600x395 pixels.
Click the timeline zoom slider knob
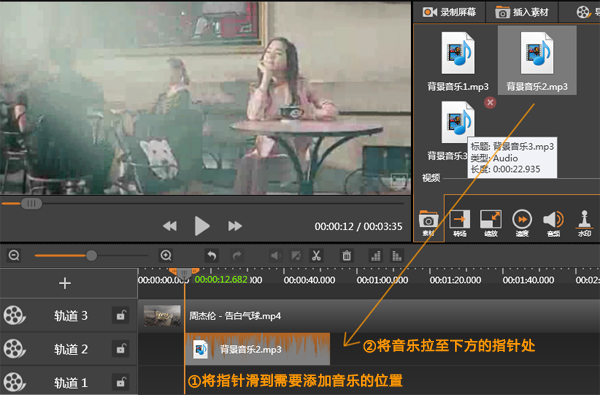point(91,255)
